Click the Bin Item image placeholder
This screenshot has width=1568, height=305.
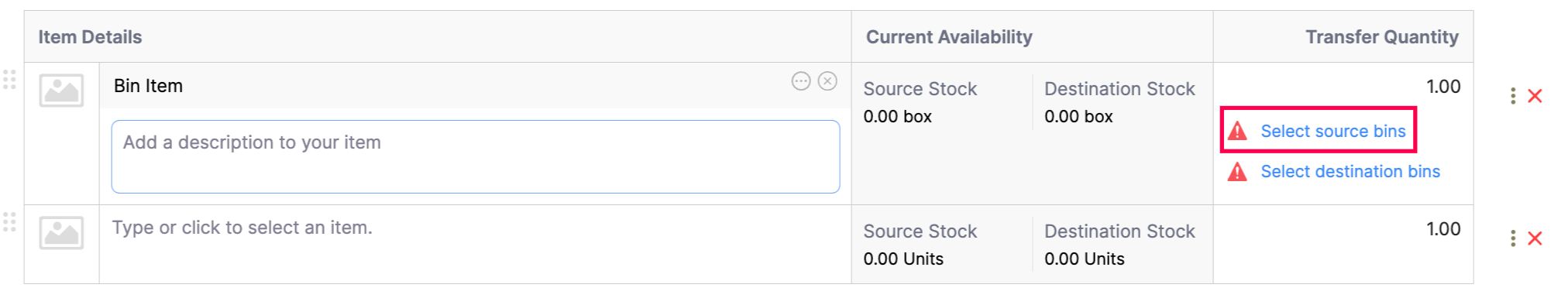(61, 91)
